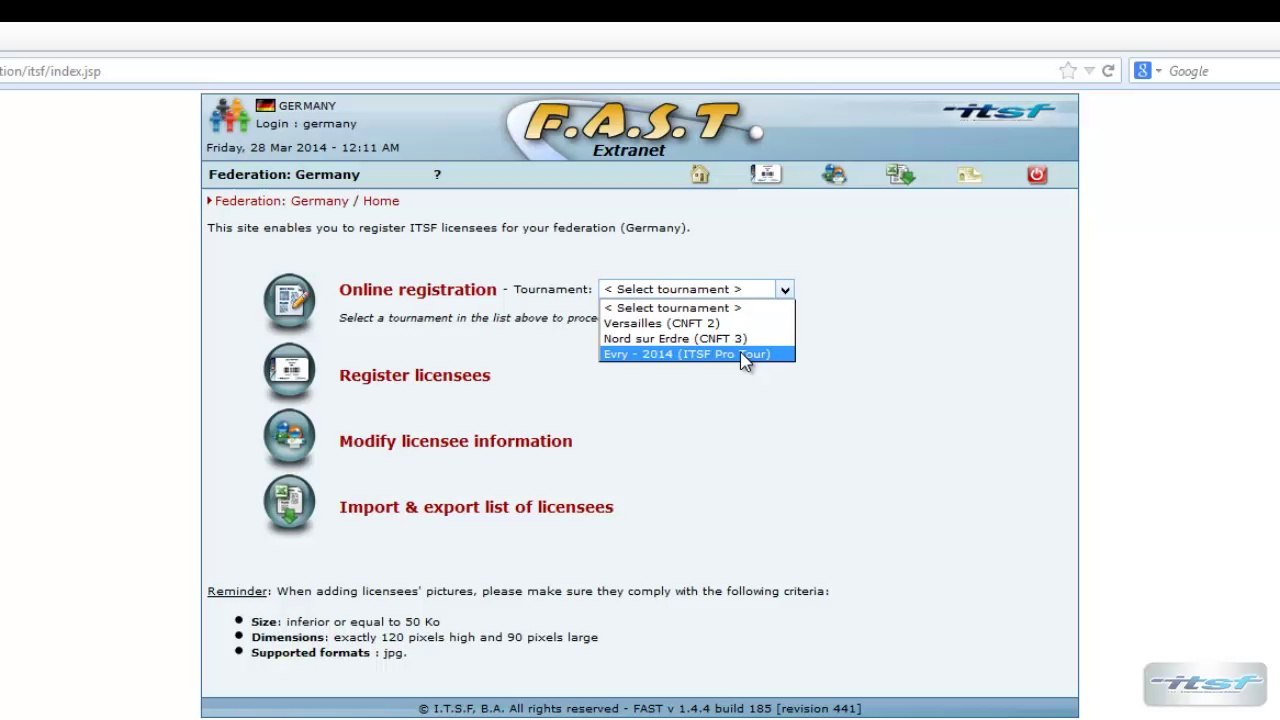The width and height of the screenshot is (1280, 720).
Task: Click the footer copyright version text
Action: pyautogui.click(x=640, y=709)
